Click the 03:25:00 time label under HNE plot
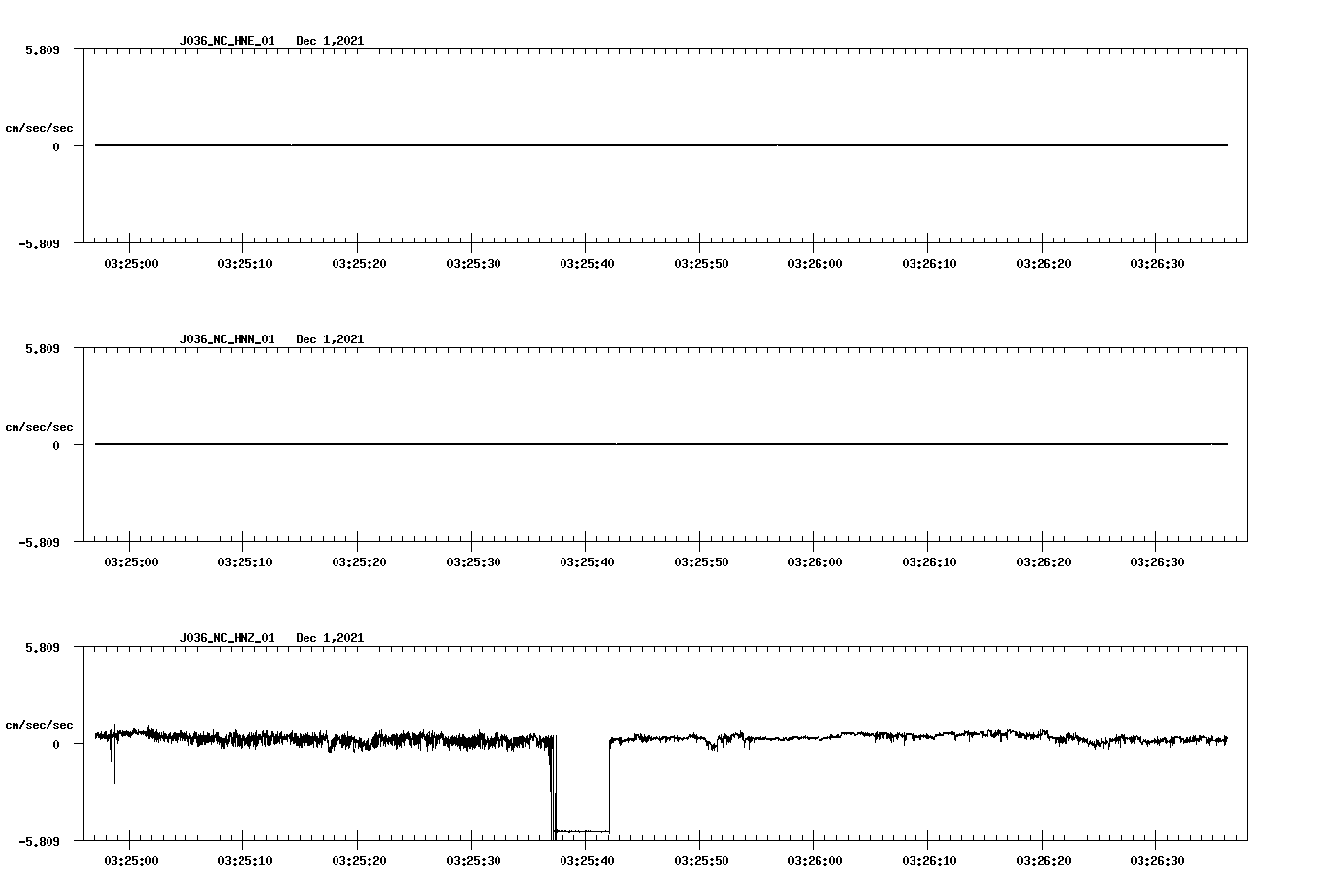The height and width of the screenshot is (896, 1317). pos(131,263)
